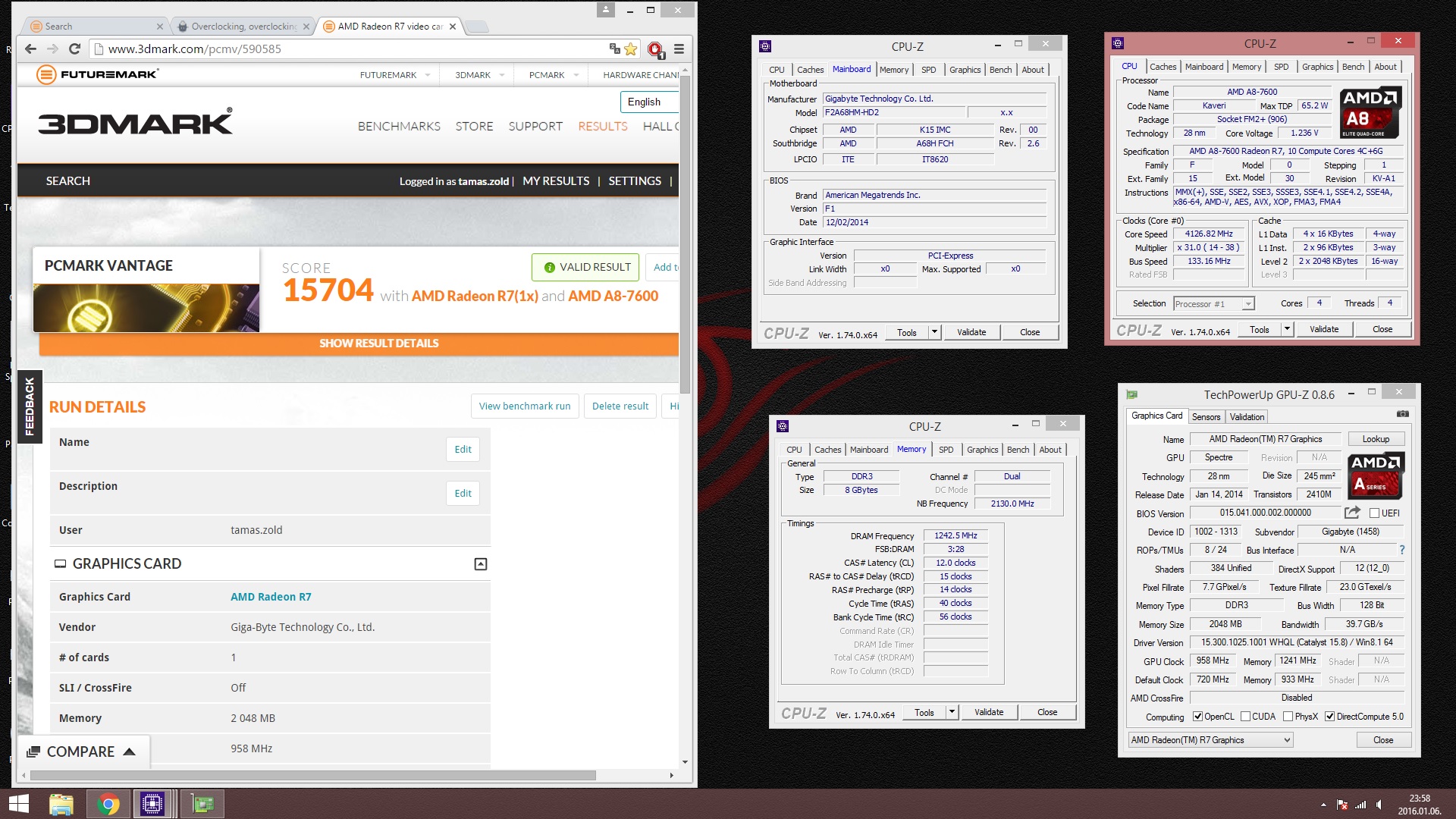Toggle the UEFI checkbox in GPU-Z
Image resolution: width=1456 pixels, height=819 pixels.
(1374, 513)
